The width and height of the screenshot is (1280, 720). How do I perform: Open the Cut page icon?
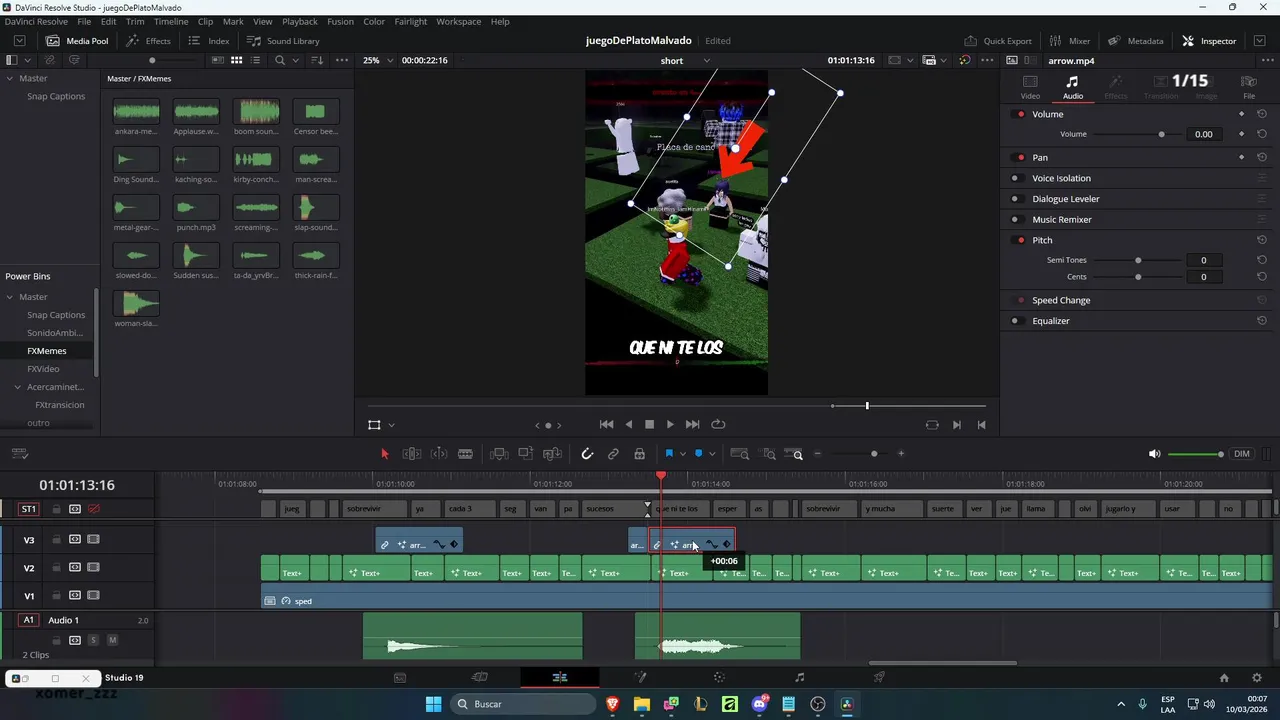(x=480, y=678)
